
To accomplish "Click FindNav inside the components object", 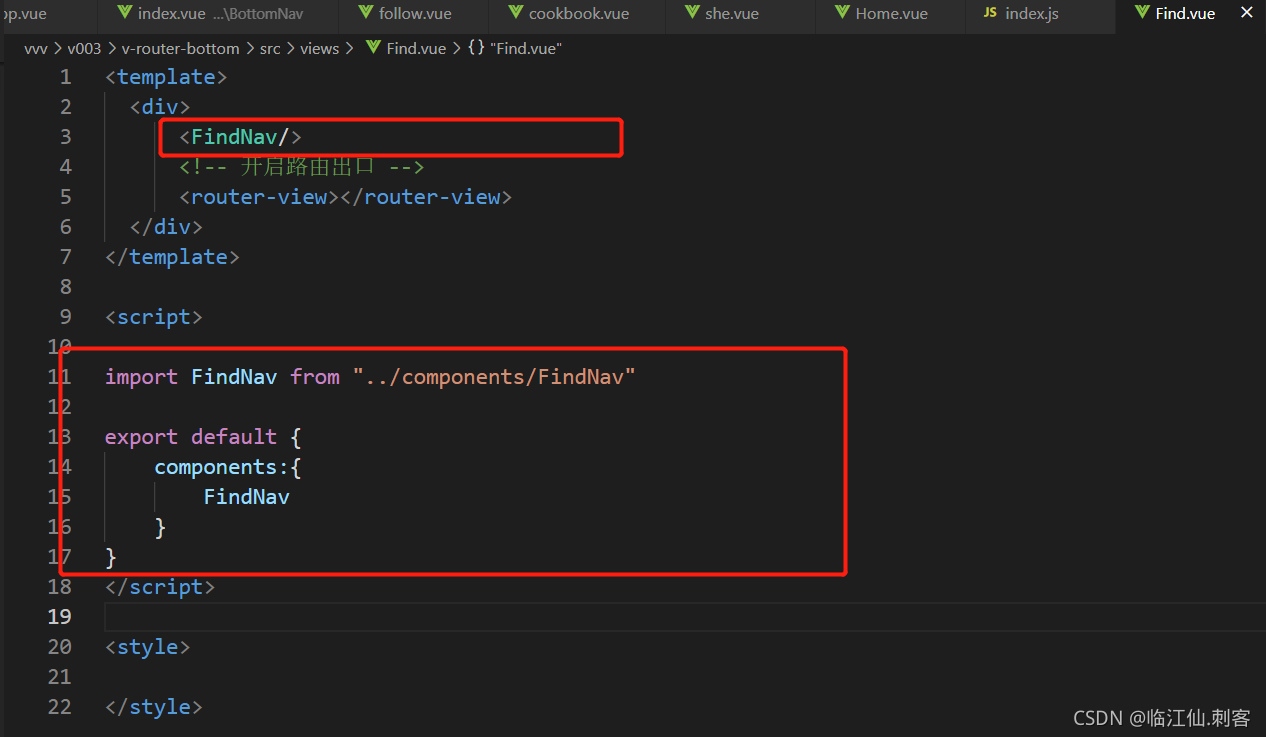I will (246, 497).
